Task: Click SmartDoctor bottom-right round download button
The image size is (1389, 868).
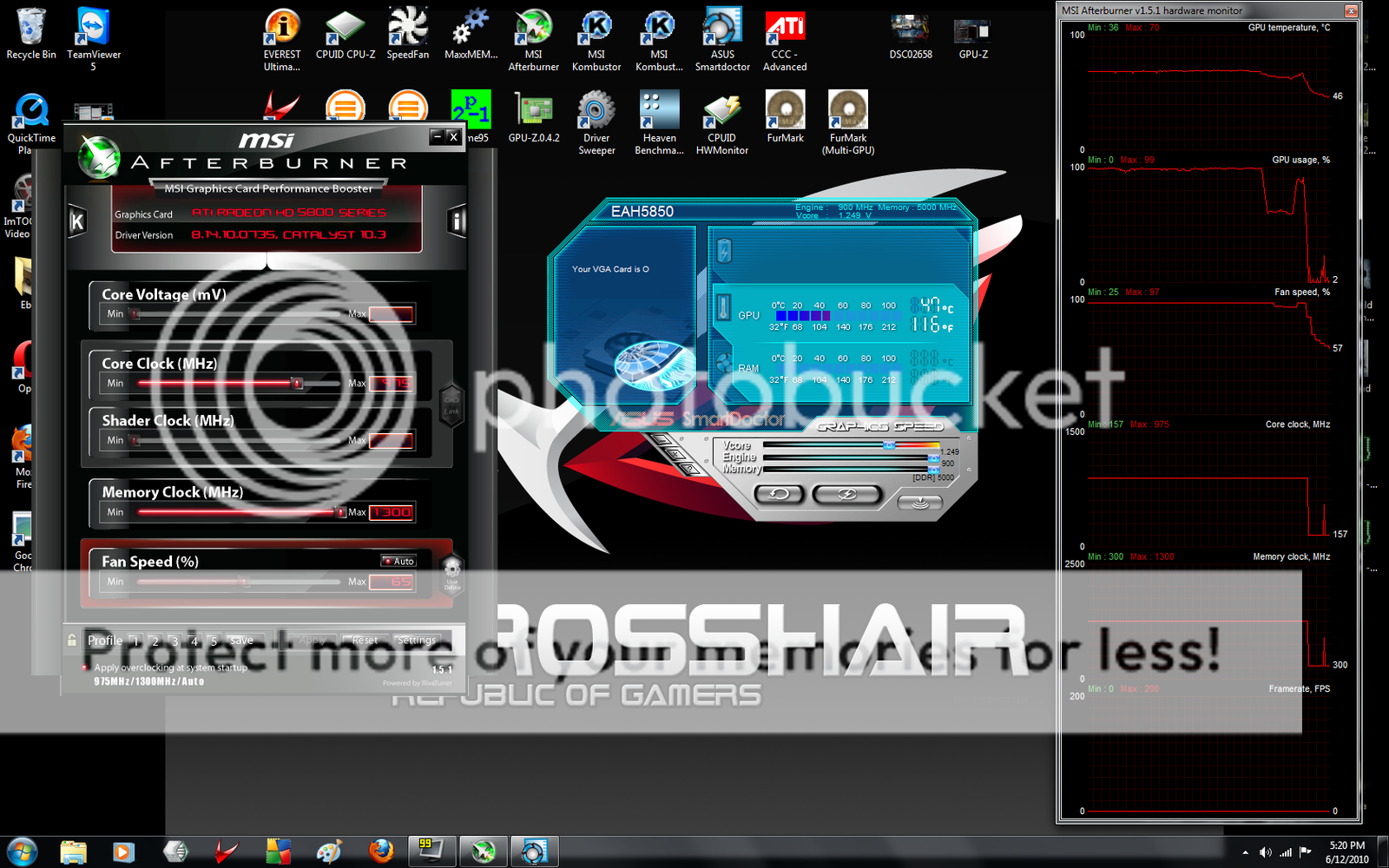Action: point(920,503)
